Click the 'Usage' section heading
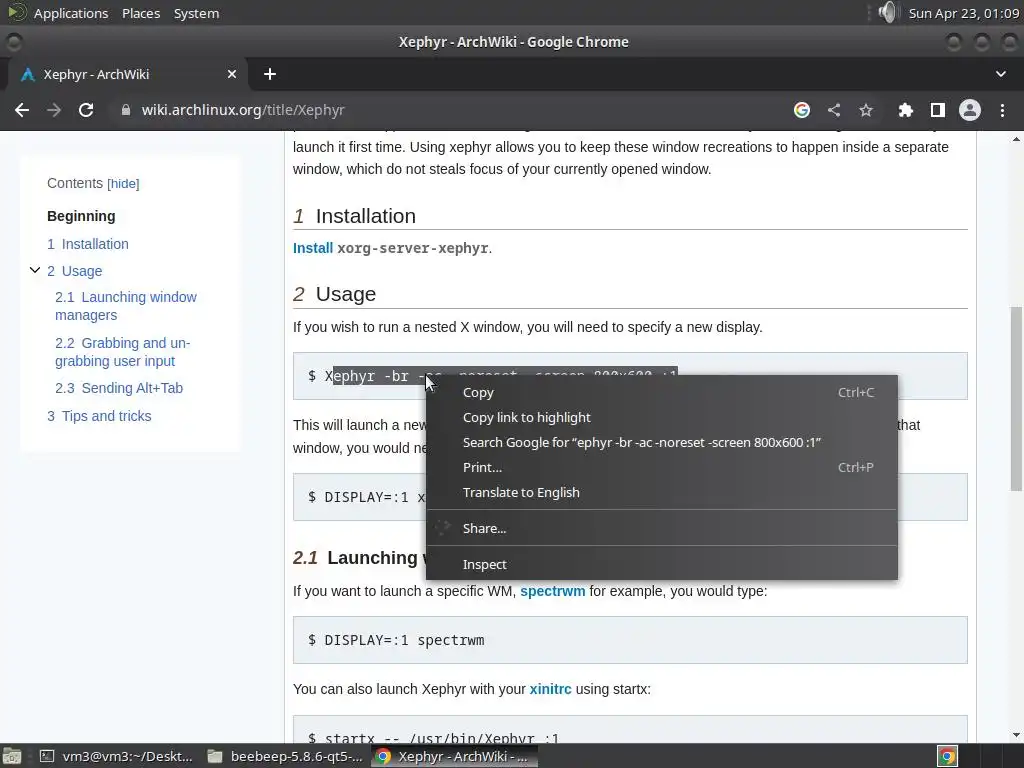1024x768 pixels. pyautogui.click(x=346, y=294)
